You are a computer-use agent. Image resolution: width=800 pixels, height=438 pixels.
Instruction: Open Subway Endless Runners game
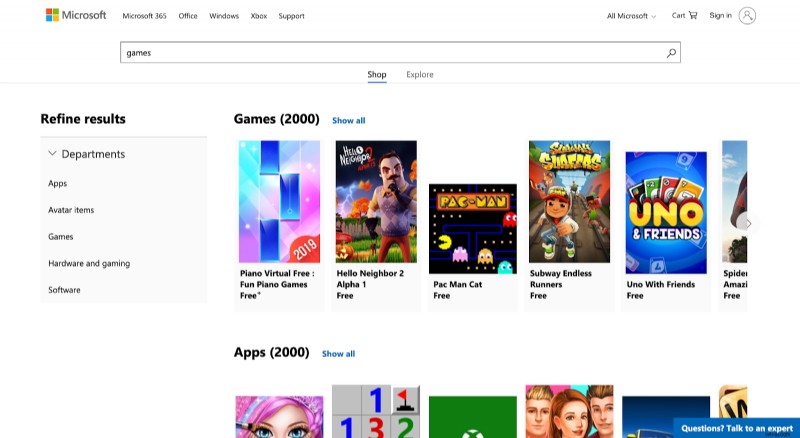pos(569,201)
